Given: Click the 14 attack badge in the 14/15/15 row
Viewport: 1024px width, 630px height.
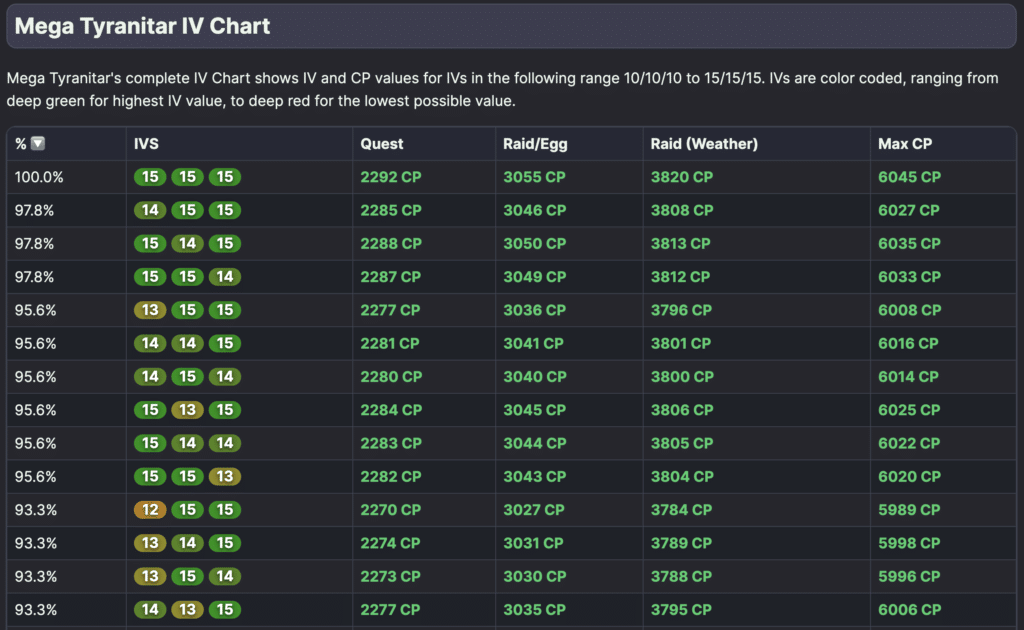Looking at the screenshot, I should 151,210.
